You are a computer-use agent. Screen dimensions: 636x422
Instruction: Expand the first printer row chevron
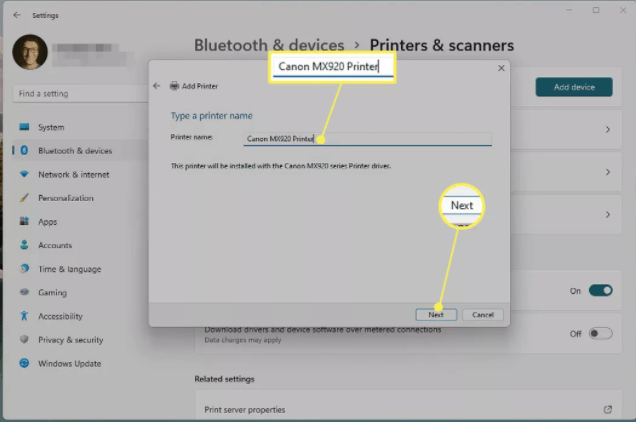pos(608,129)
